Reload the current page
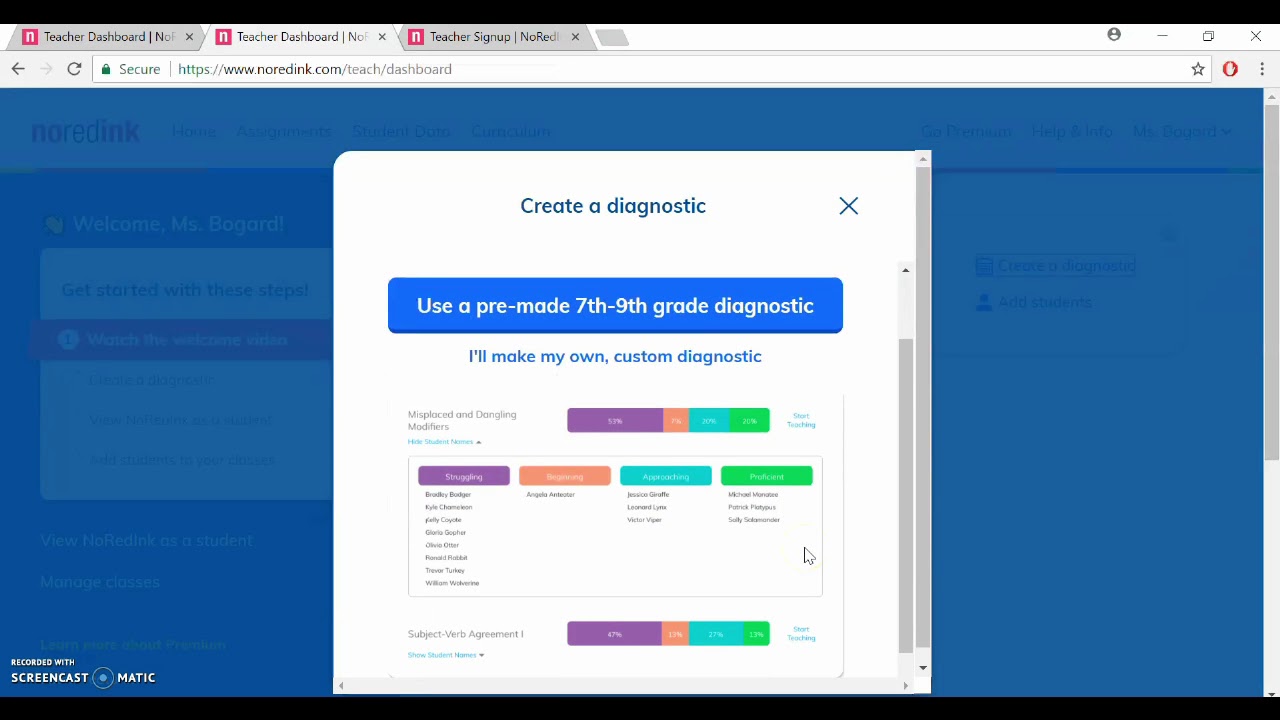 click(74, 69)
